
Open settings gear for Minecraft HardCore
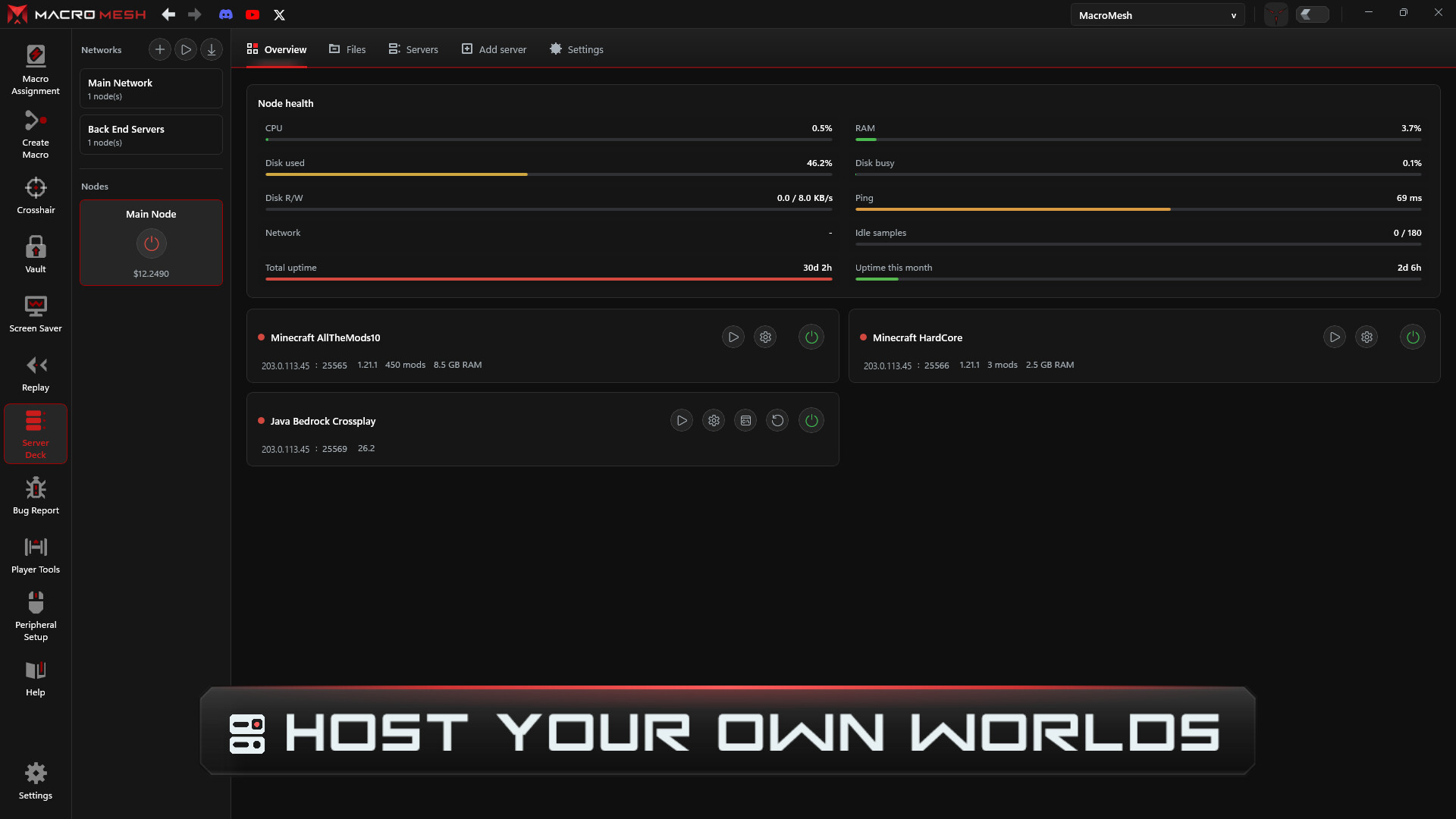pyautogui.click(x=1367, y=337)
